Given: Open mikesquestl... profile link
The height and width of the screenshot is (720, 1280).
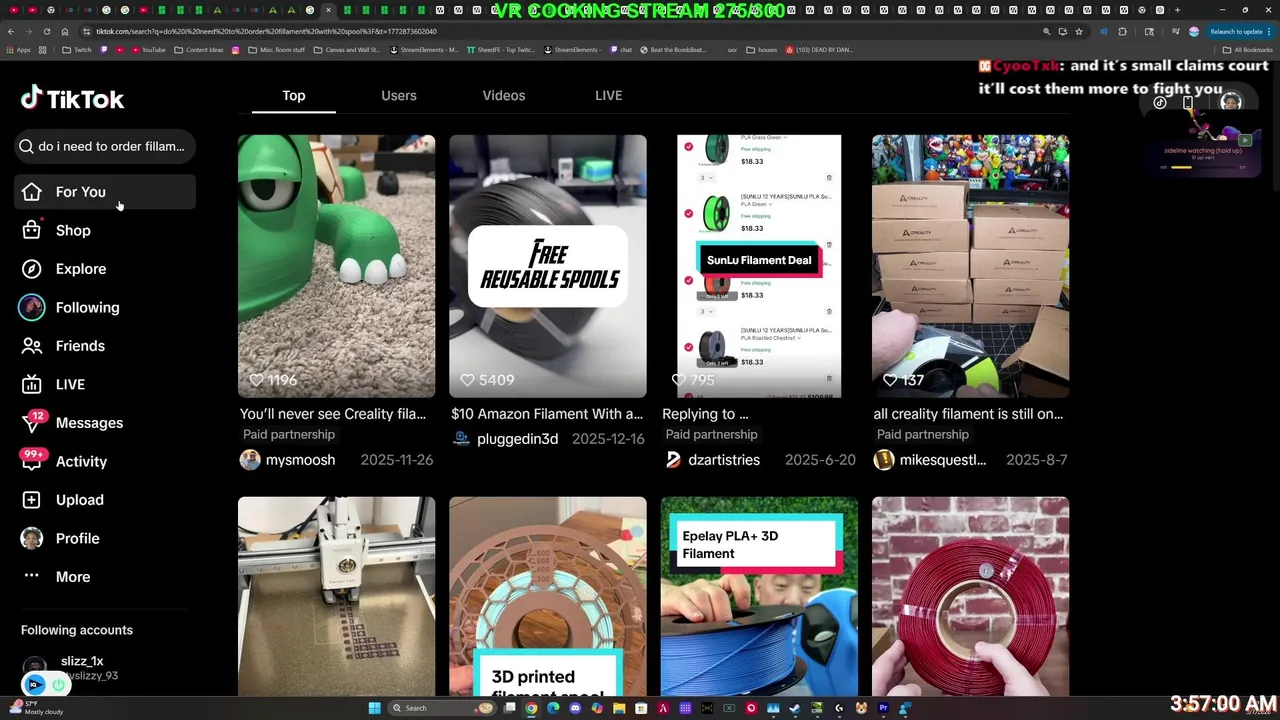Looking at the screenshot, I should [x=943, y=460].
